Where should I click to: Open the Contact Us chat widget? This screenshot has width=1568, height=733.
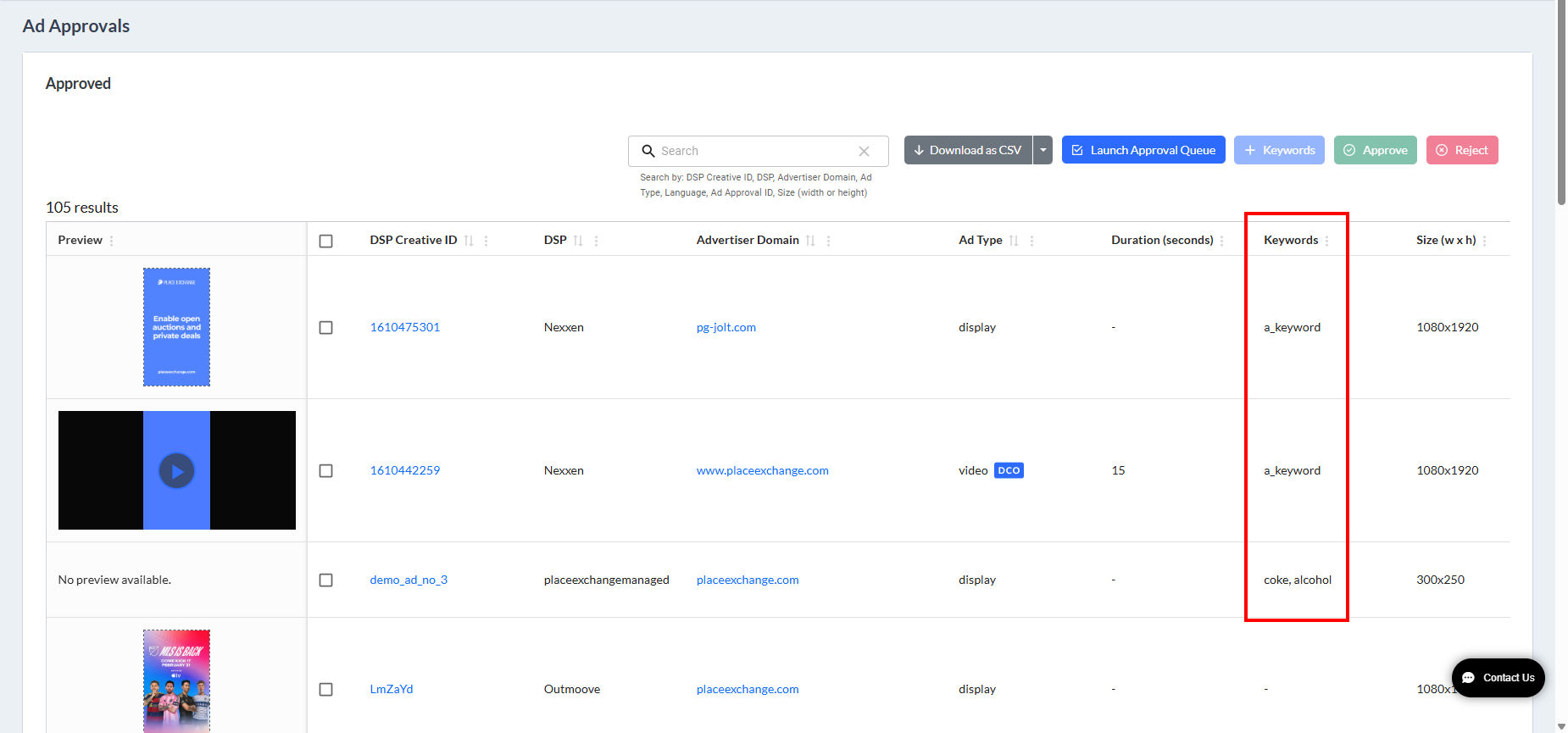pos(1498,678)
